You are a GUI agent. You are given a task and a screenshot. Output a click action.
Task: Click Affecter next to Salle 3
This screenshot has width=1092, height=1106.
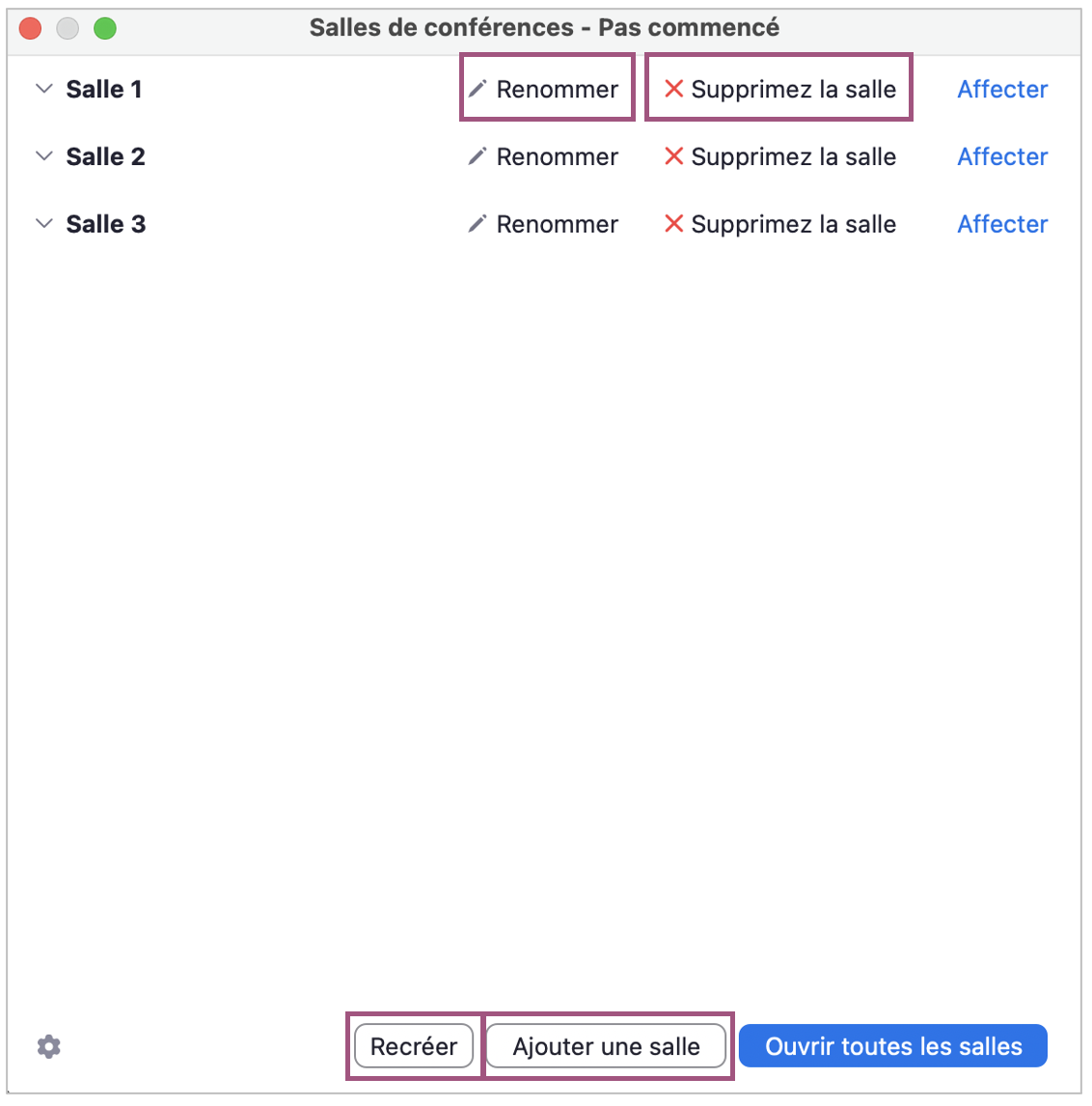1002,225
